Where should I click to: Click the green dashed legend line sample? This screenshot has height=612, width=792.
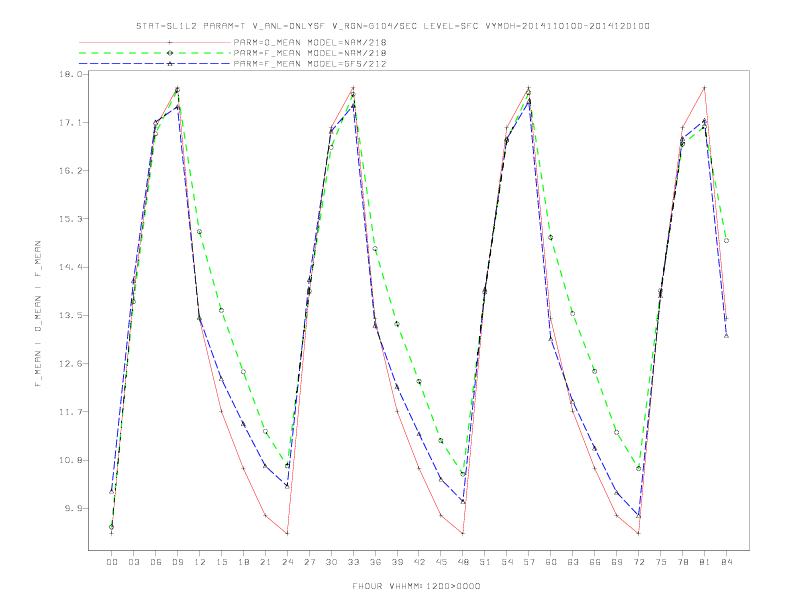click(x=155, y=53)
